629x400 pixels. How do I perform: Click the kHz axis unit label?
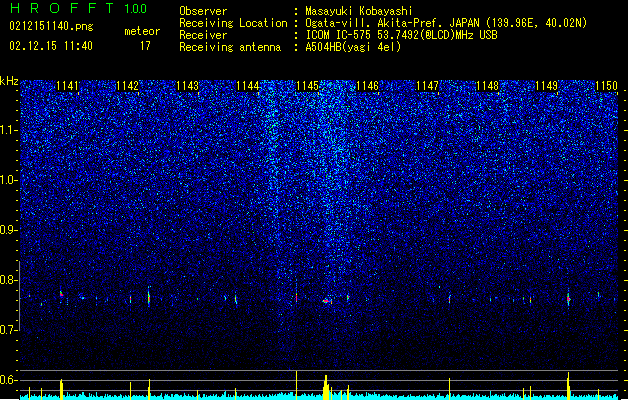point(9,81)
